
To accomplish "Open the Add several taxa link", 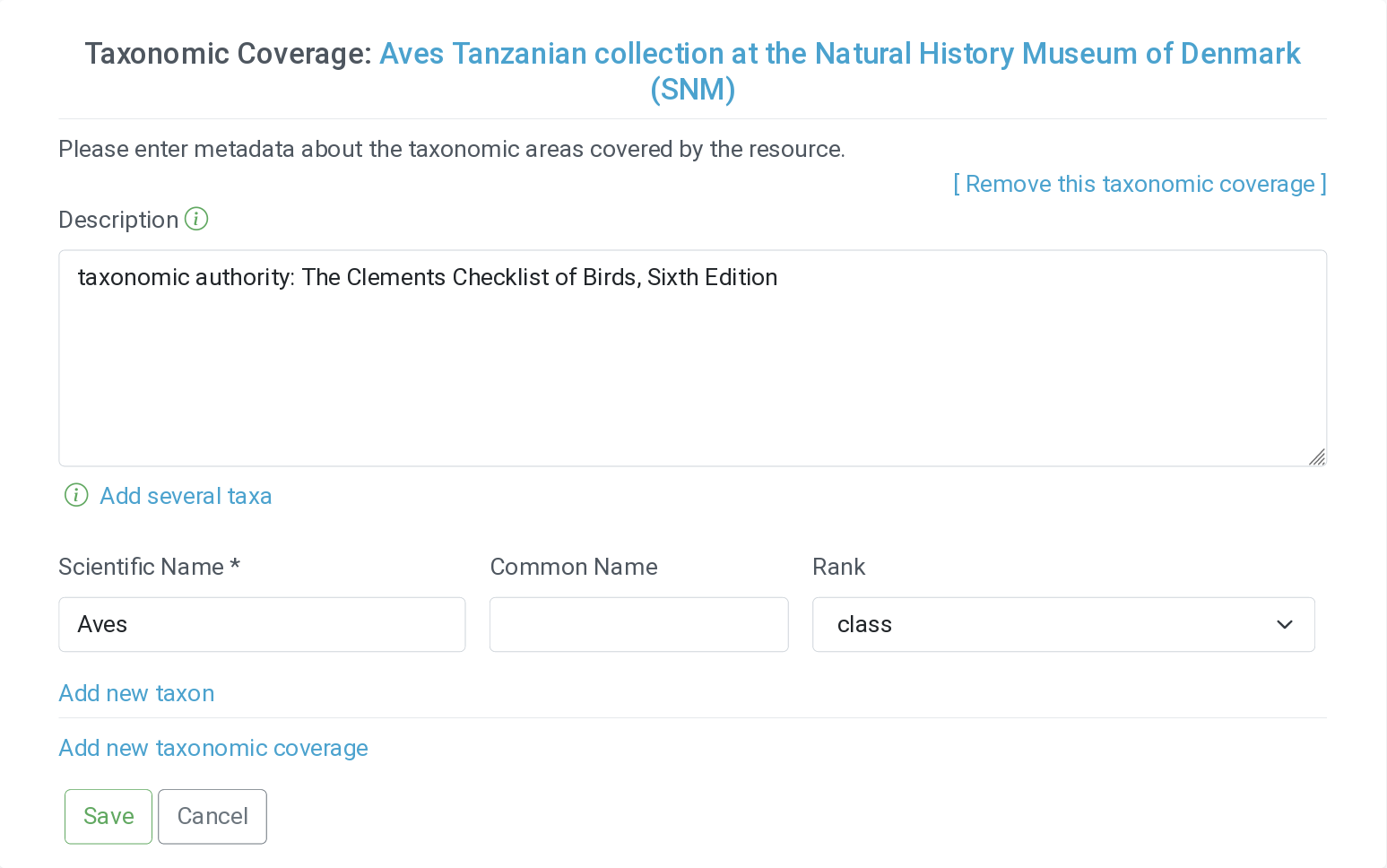I will (x=186, y=496).
